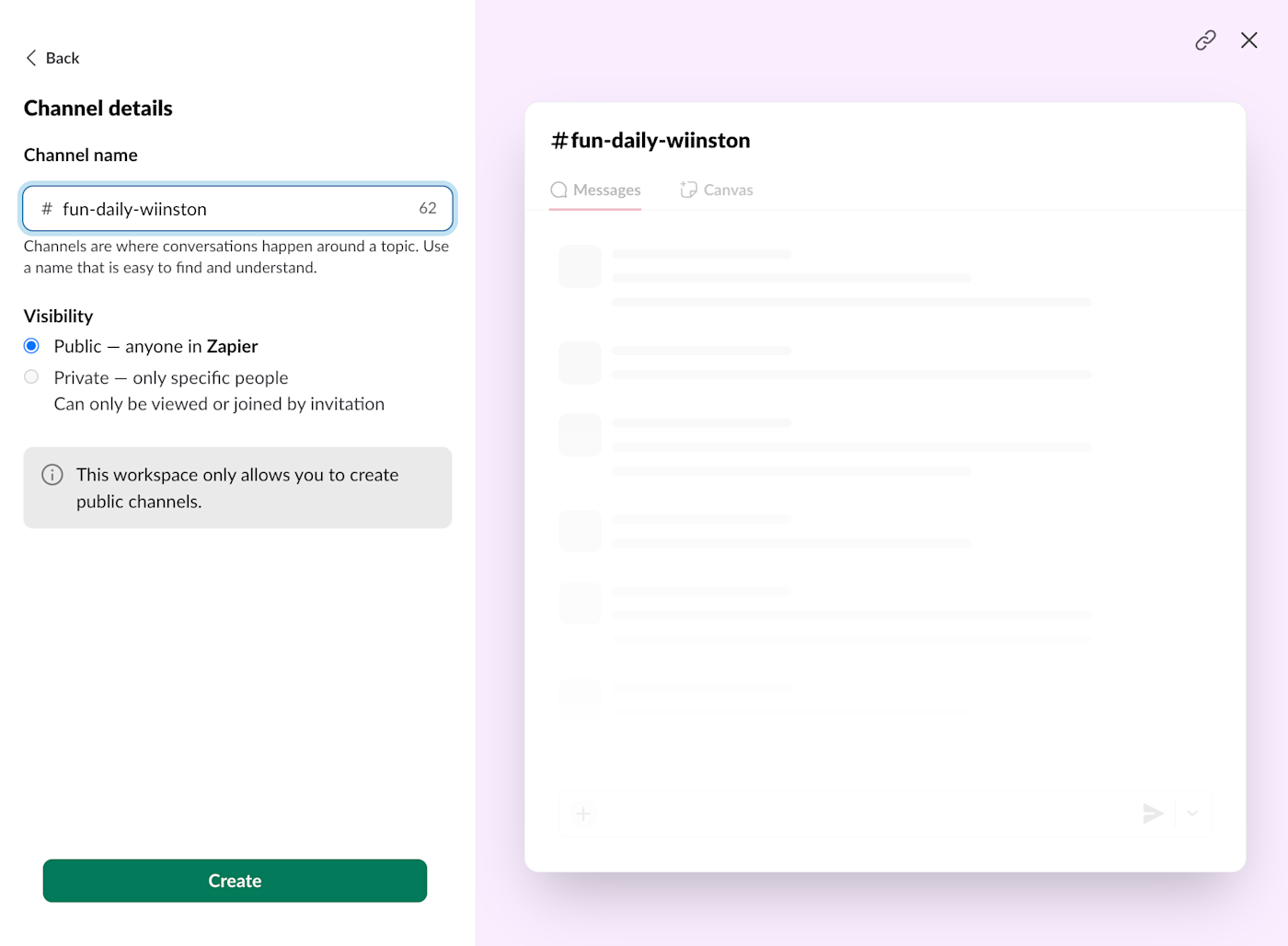Open the send options chevron in preview
Screen dimensions: 1288x946
(1192, 813)
